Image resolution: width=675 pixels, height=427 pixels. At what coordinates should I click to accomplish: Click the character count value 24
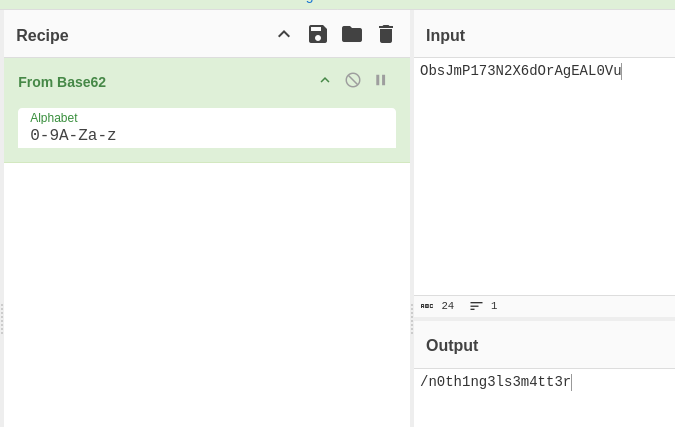pos(447,306)
